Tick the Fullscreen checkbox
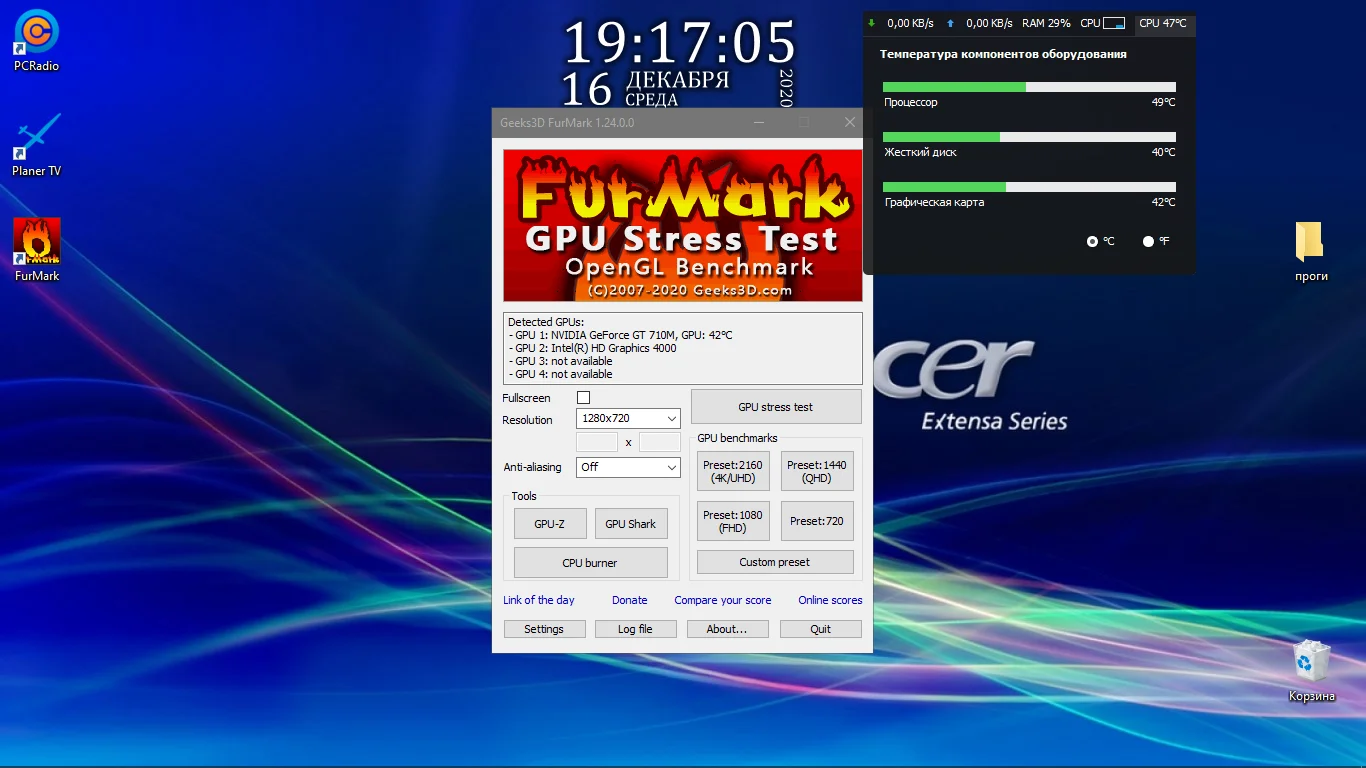This screenshot has width=1366, height=768. coord(584,398)
